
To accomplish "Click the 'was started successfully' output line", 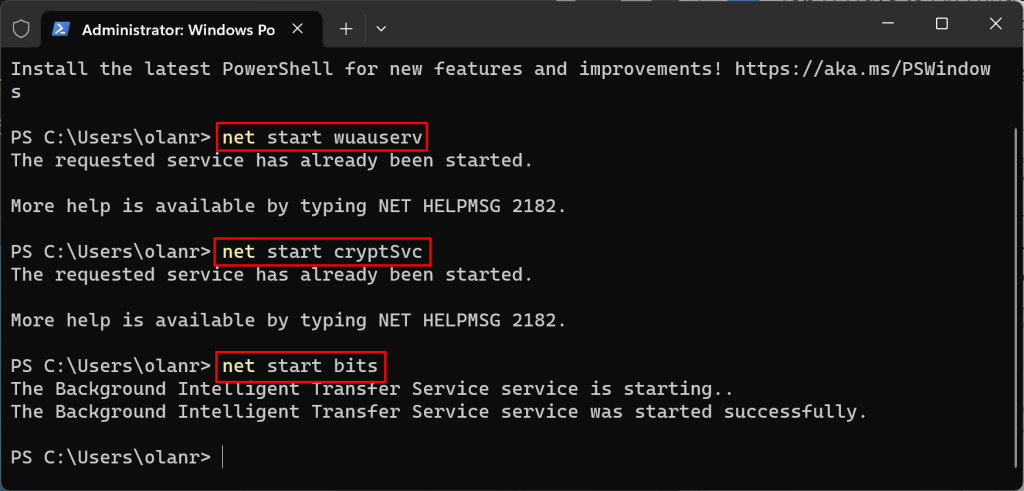I will click(x=437, y=411).
